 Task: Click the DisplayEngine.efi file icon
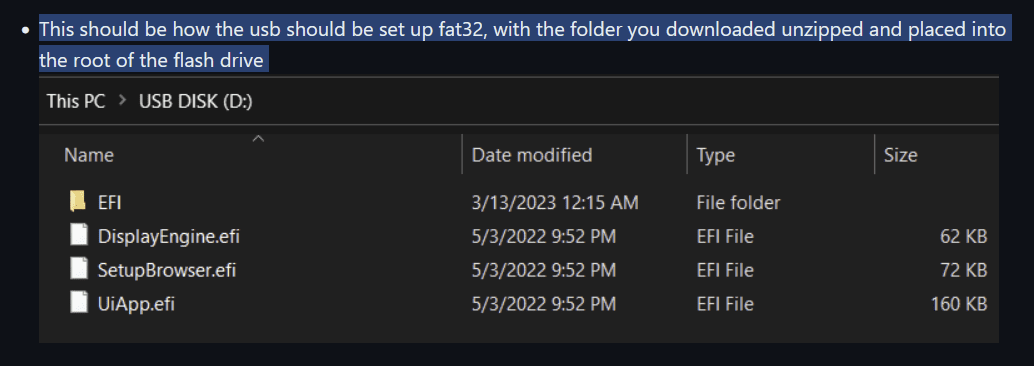point(79,235)
